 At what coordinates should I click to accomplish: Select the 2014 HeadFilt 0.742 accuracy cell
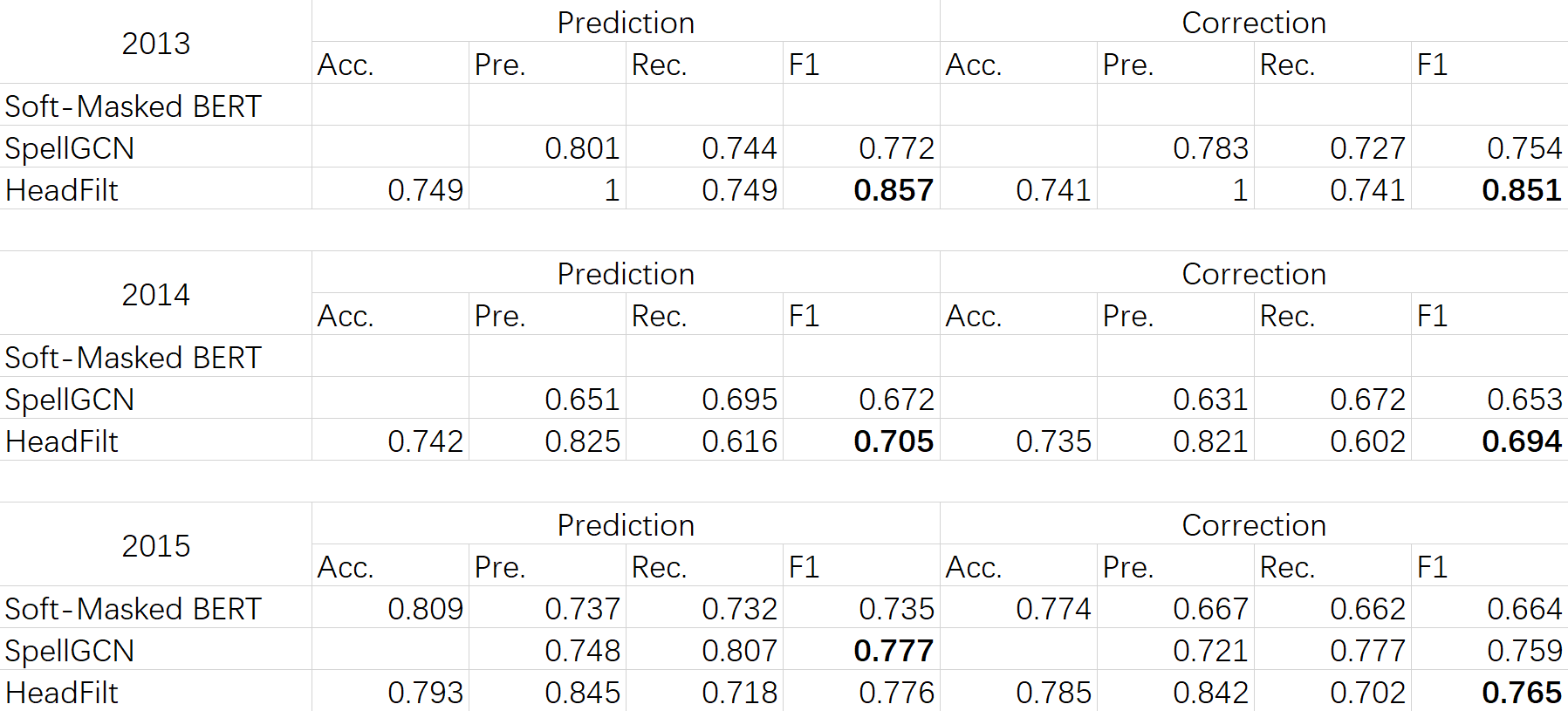[x=390, y=441]
